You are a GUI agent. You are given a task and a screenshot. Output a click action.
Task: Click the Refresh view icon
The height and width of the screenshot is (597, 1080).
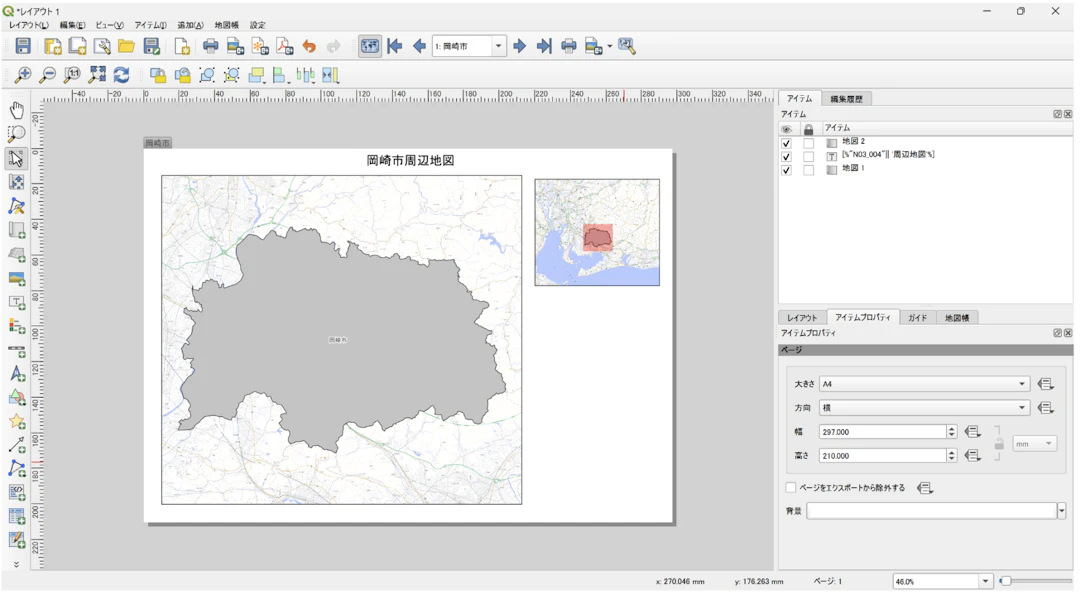coord(121,75)
